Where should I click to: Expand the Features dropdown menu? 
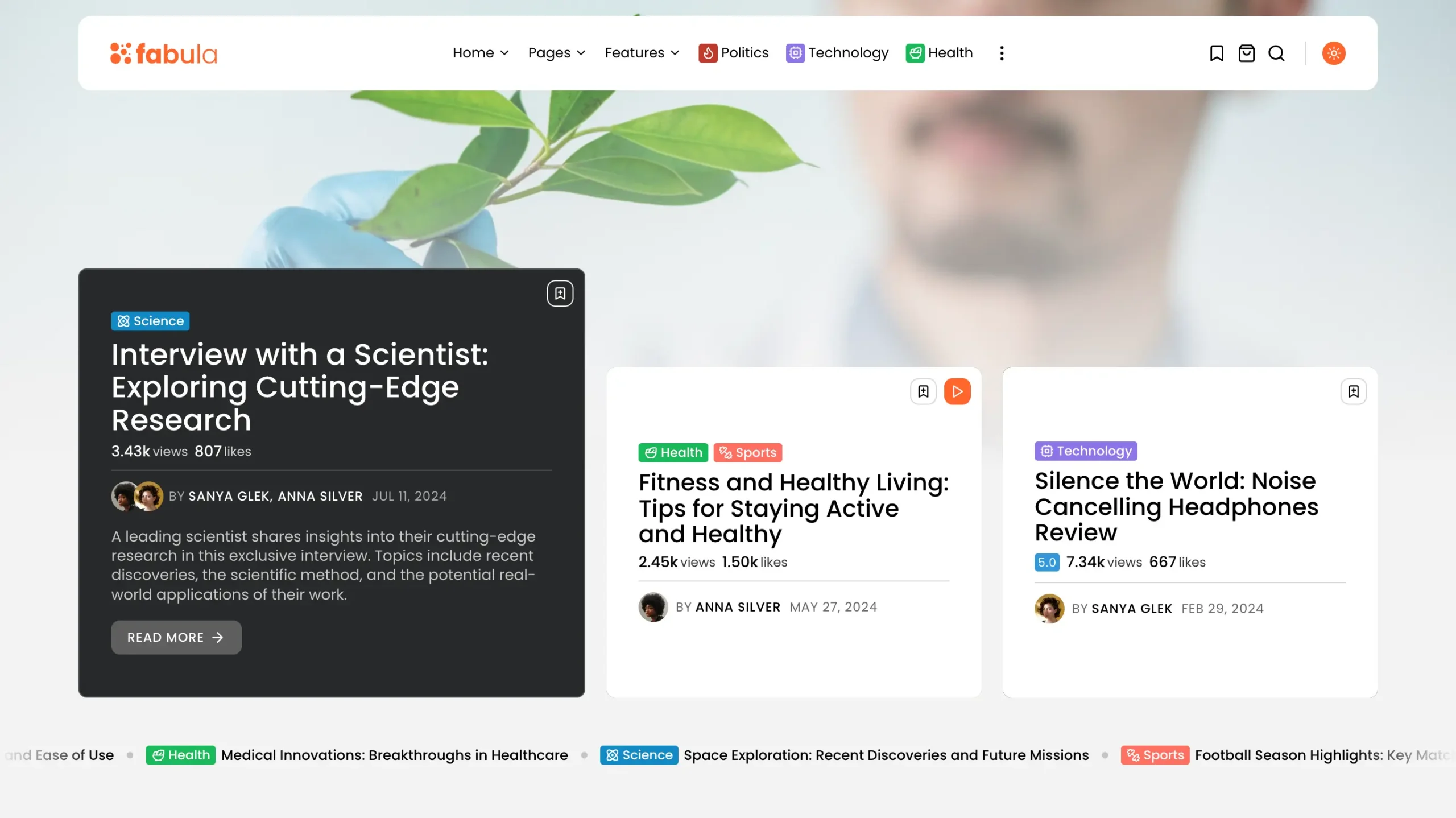[642, 53]
